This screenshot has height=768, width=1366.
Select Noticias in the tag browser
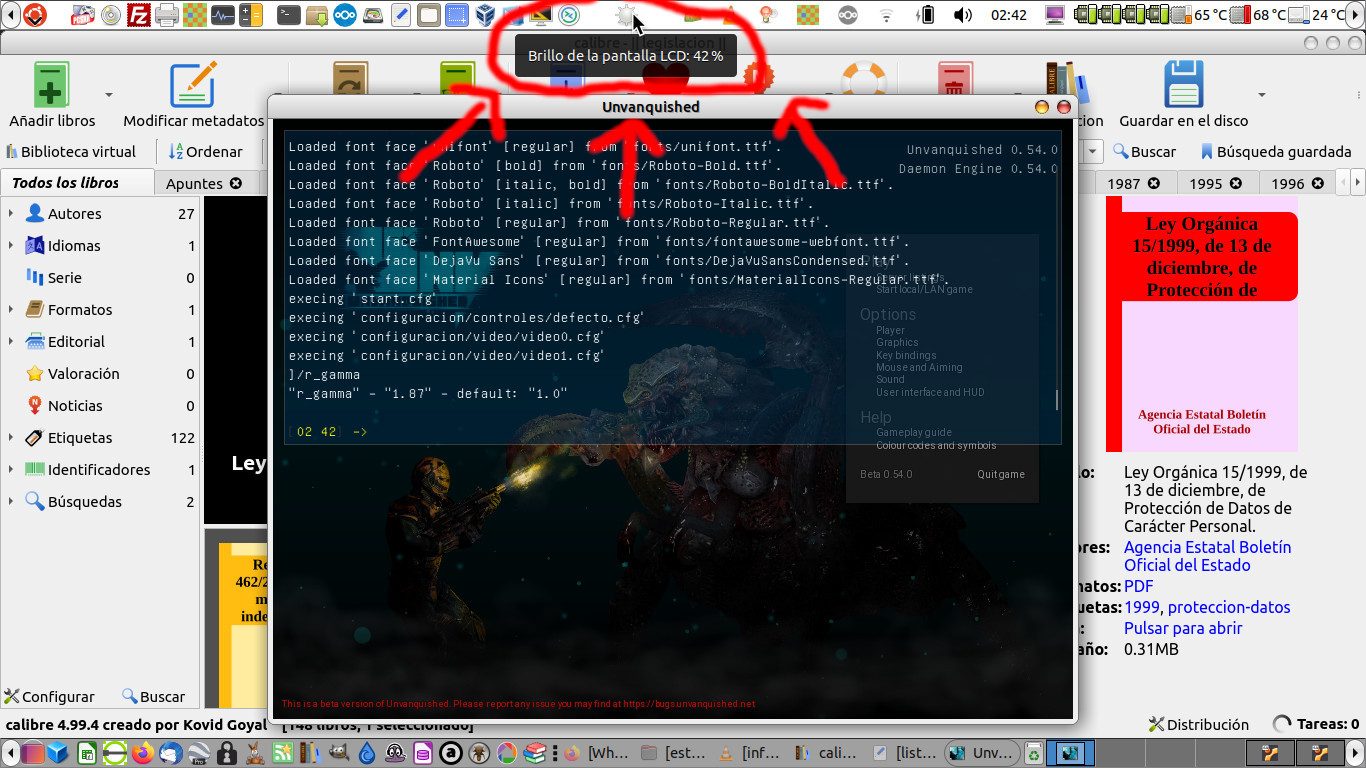click(x=75, y=406)
